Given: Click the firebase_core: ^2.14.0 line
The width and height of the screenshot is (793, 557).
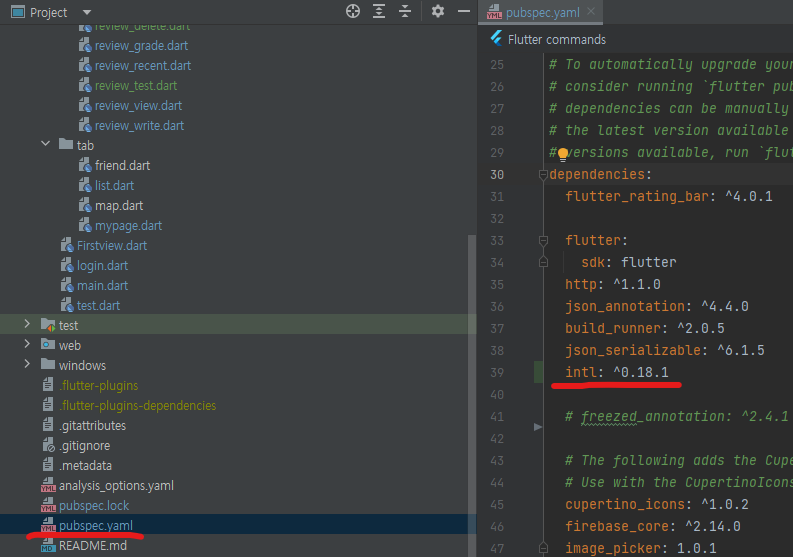Looking at the screenshot, I should pos(652,527).
